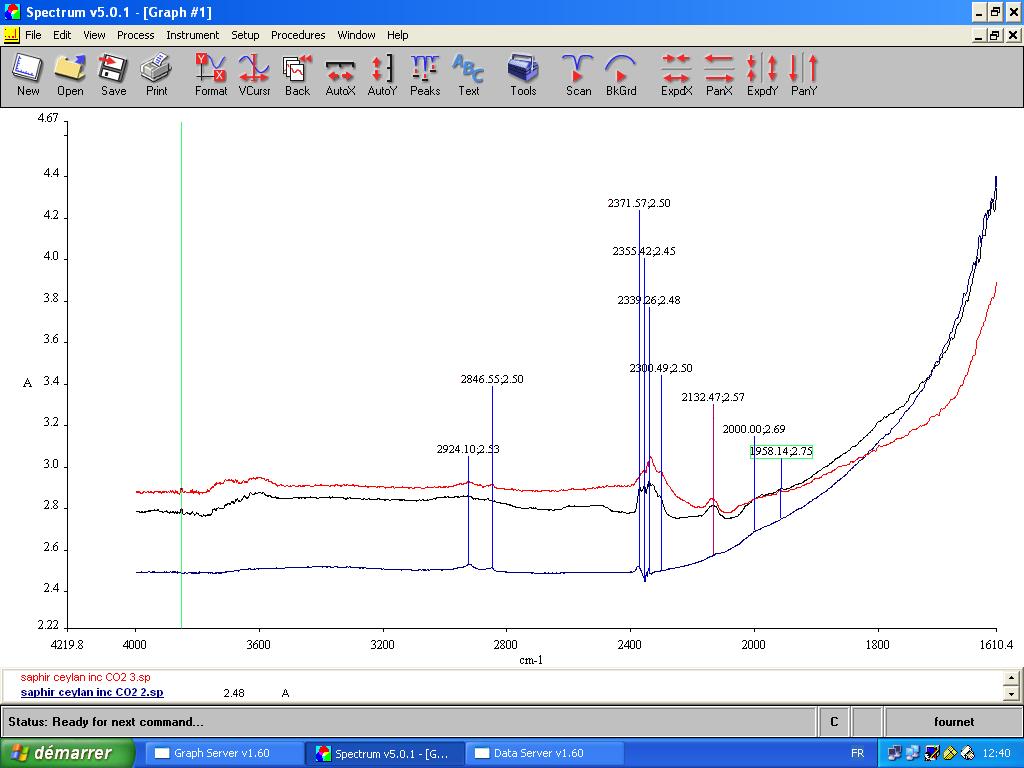Viewport: 1024px width, 768px height.
Task: Select the saphir ceylan inc CO2 2.sp spectrum
Action: [x=92, y=692]
